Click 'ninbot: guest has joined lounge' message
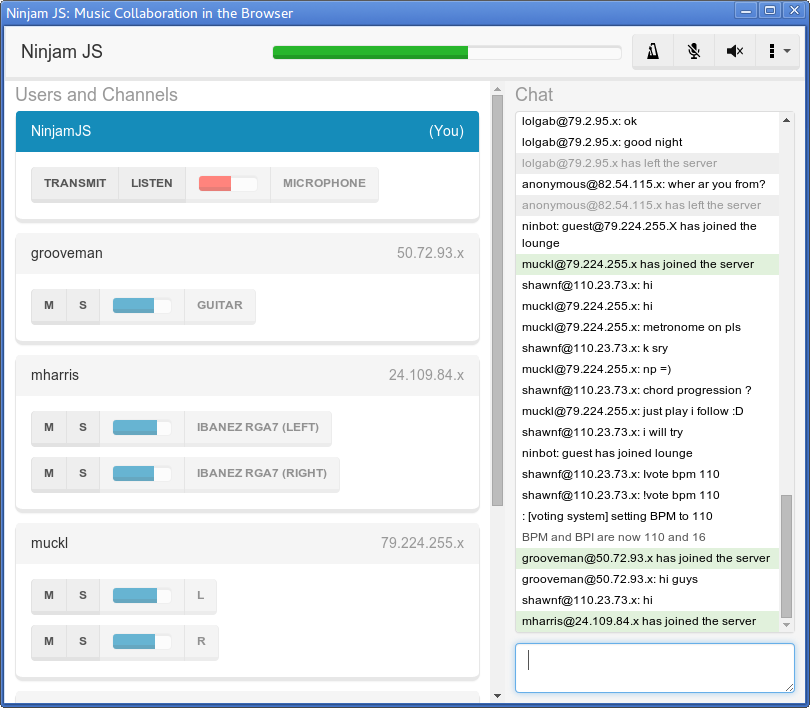810x708 pixels. click(647, 453)
